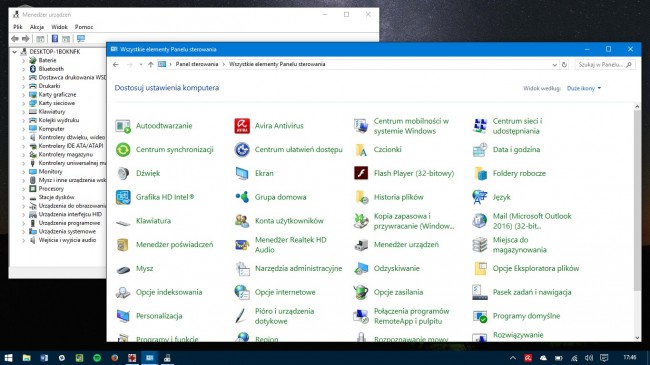The width and height of the screenshot is (650, 365).
Task: Refresh the Control Panel address bar
Action: [x=564, y=65]
